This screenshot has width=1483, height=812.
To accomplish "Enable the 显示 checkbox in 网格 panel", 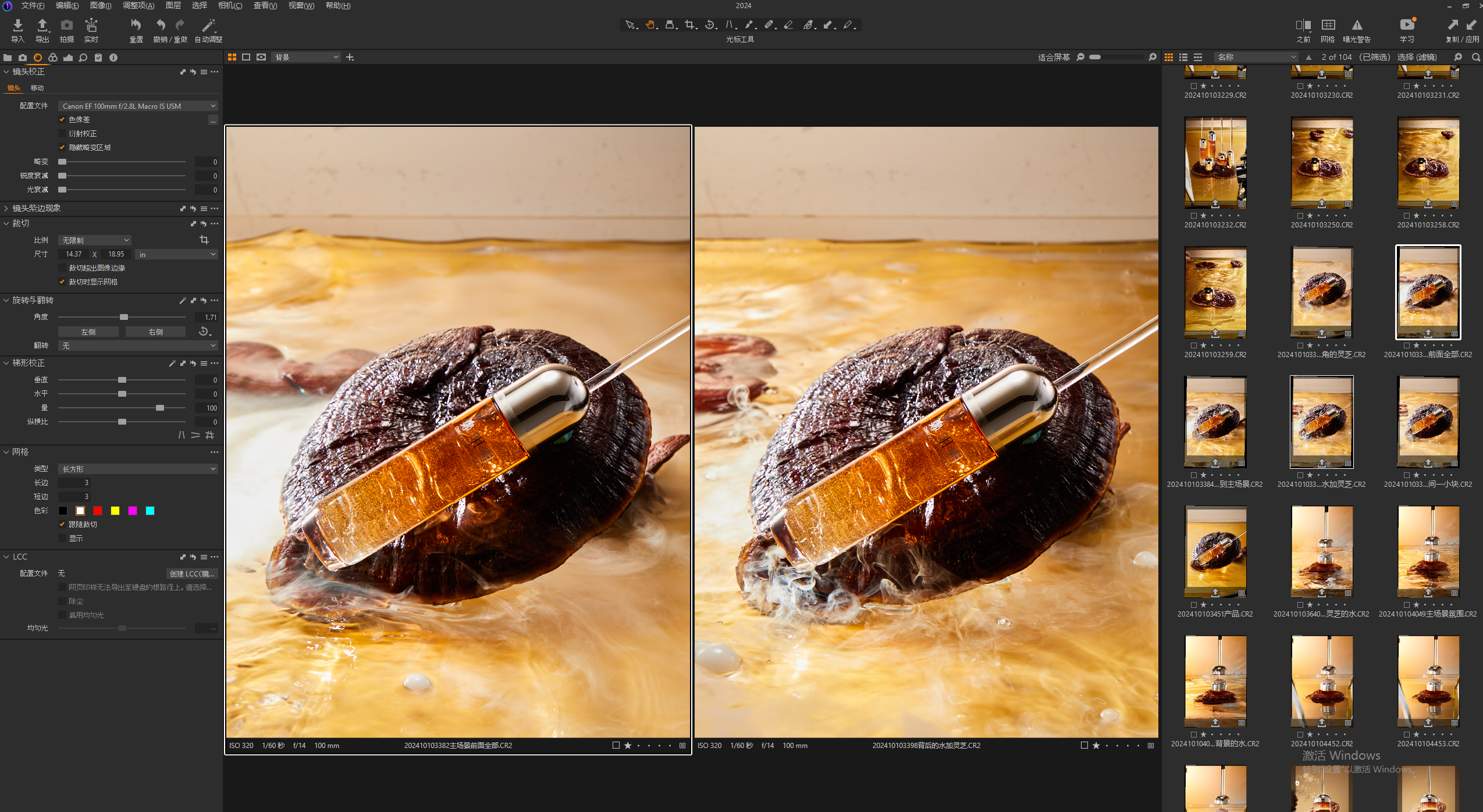I will click(62, 538).
